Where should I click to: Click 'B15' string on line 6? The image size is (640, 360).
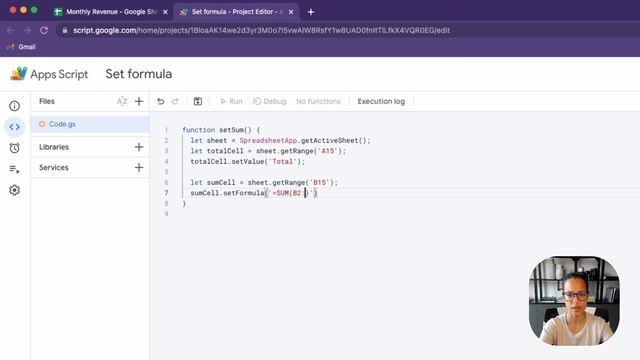pyautogui.click(x=319, y=182)
